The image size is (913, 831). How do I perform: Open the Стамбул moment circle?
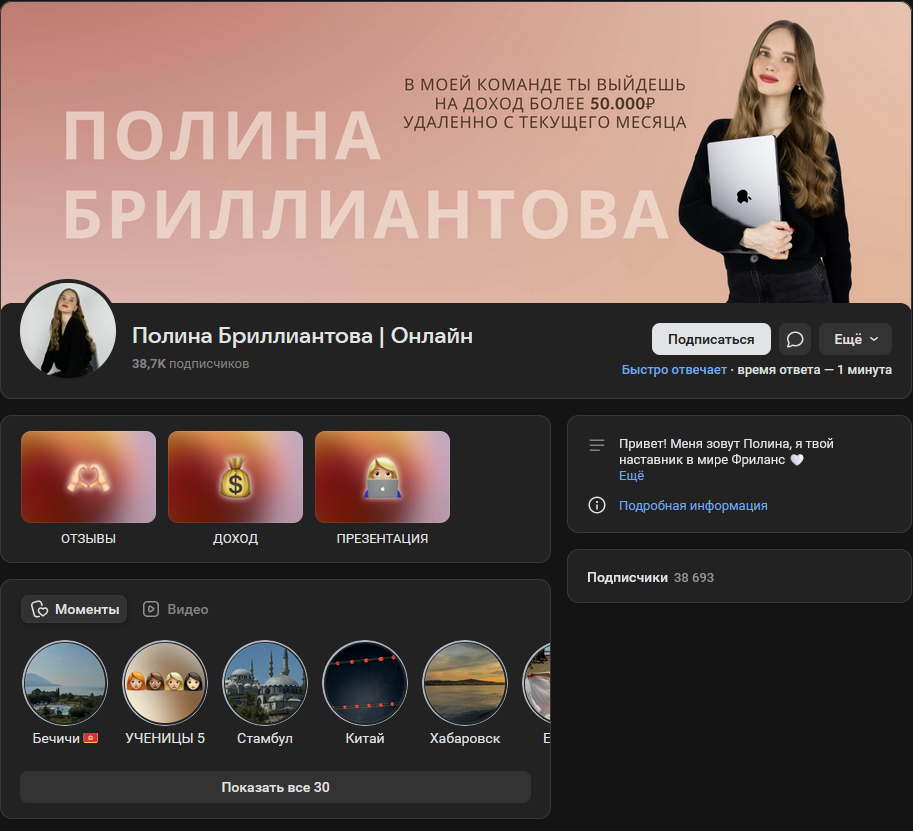click(265, 683)
